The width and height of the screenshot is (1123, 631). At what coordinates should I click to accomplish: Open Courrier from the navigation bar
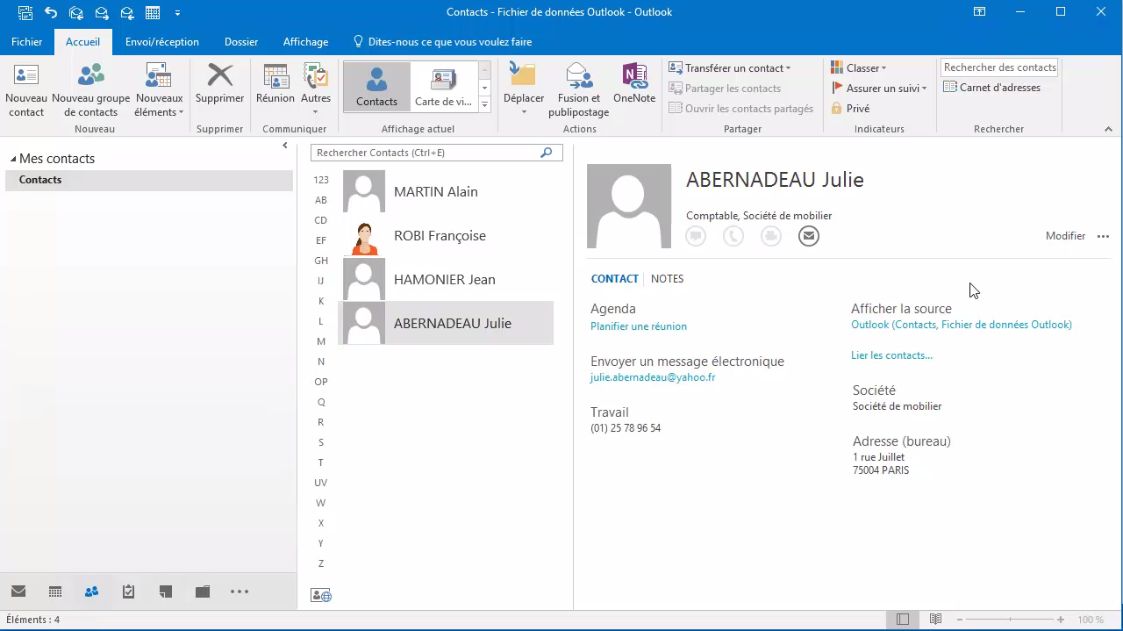coord(17,591)
